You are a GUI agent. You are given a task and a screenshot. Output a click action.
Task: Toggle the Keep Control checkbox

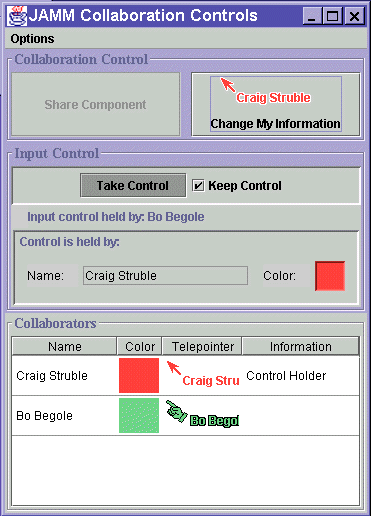point(198,186)
